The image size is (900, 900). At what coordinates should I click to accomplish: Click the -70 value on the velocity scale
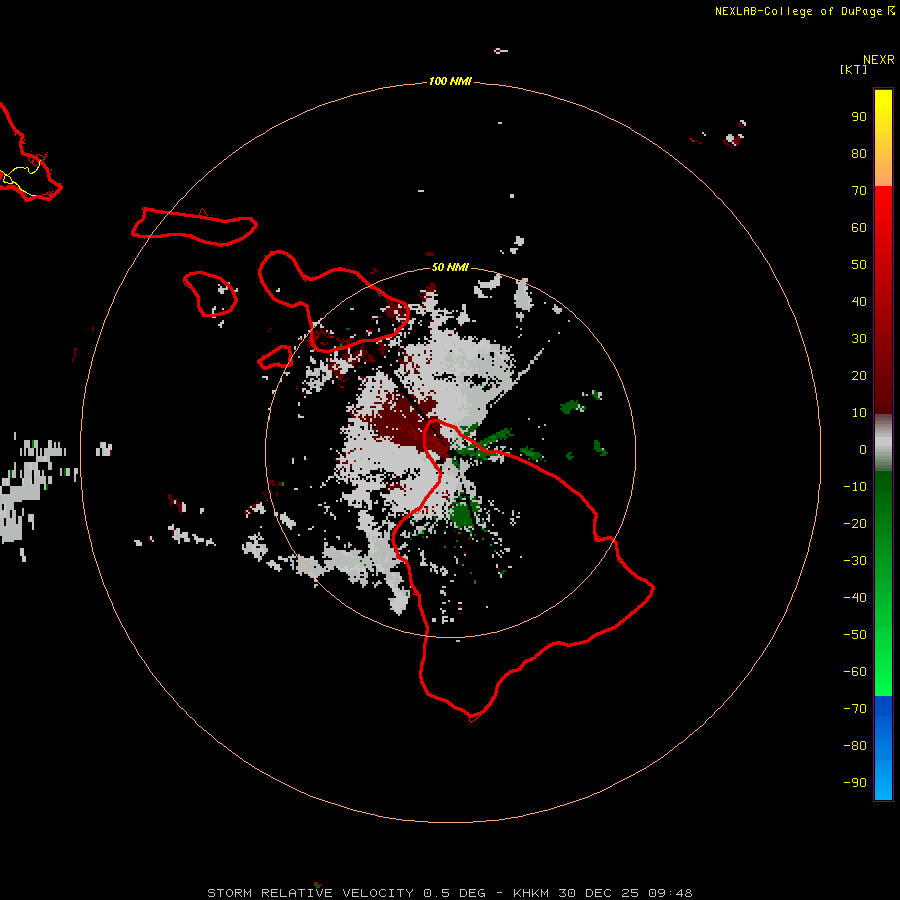coord(855,709)
